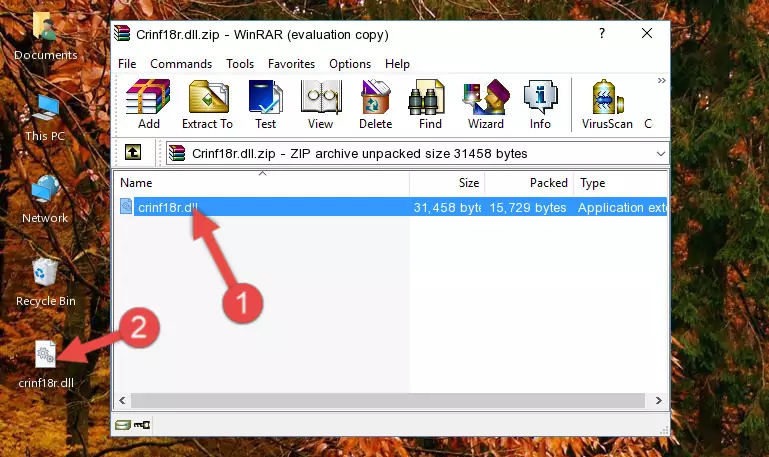Select the This PC desktop icon
The image size is (769, 457).
pyautogui.click(x=45, y=118)
